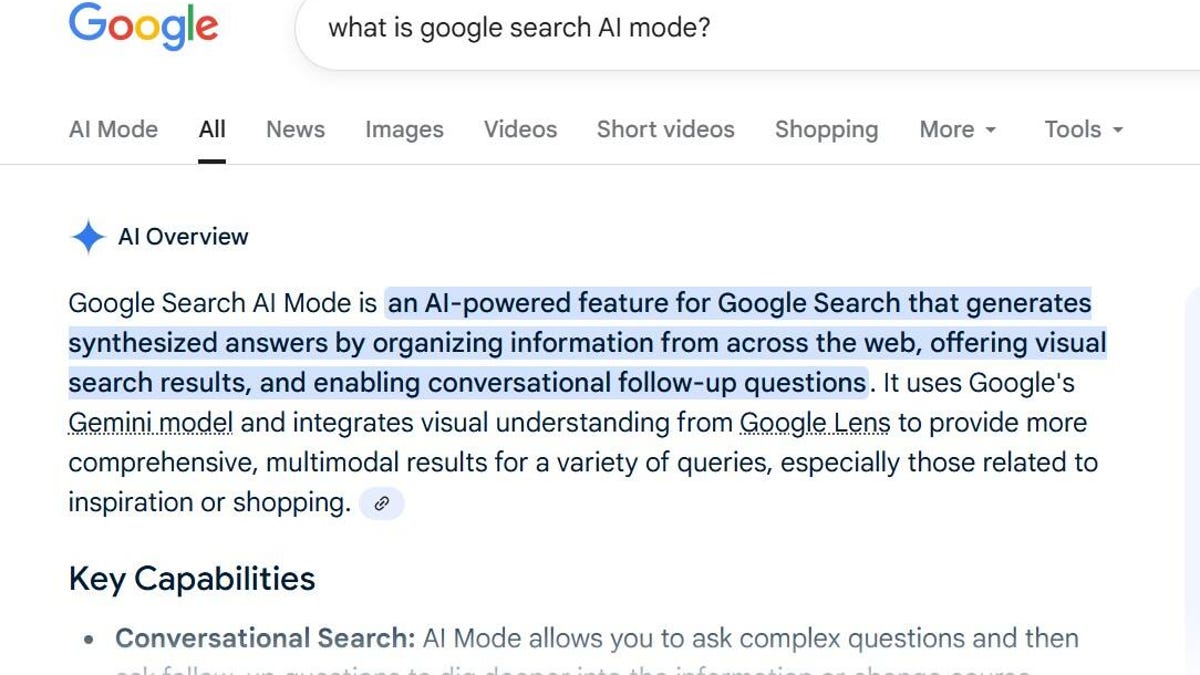Expand the More dropdown
This screenshot has height=675, width=1200.
click(957, 130)
